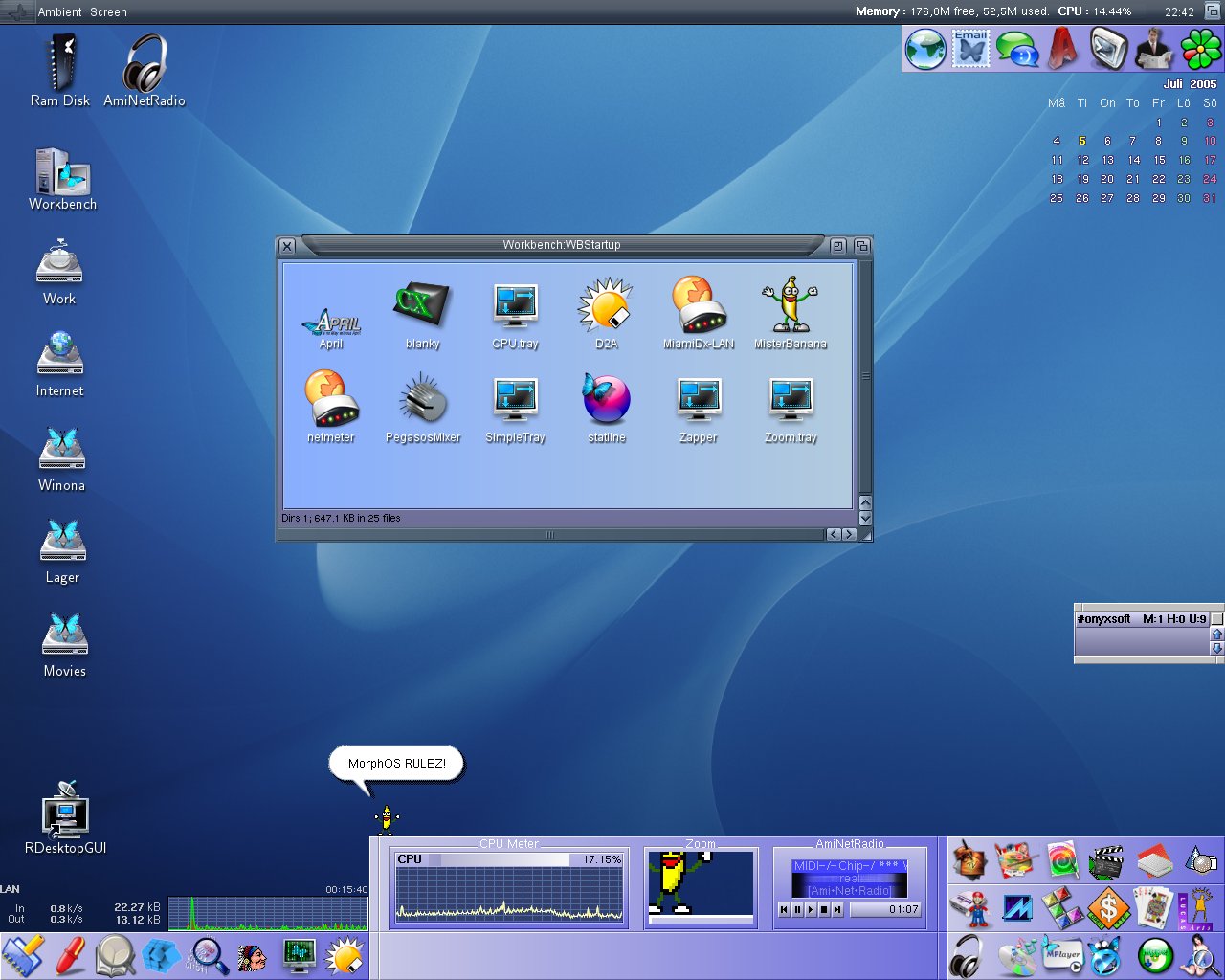
Task: Open the playing cards game icon
Action: [1154, 907]
